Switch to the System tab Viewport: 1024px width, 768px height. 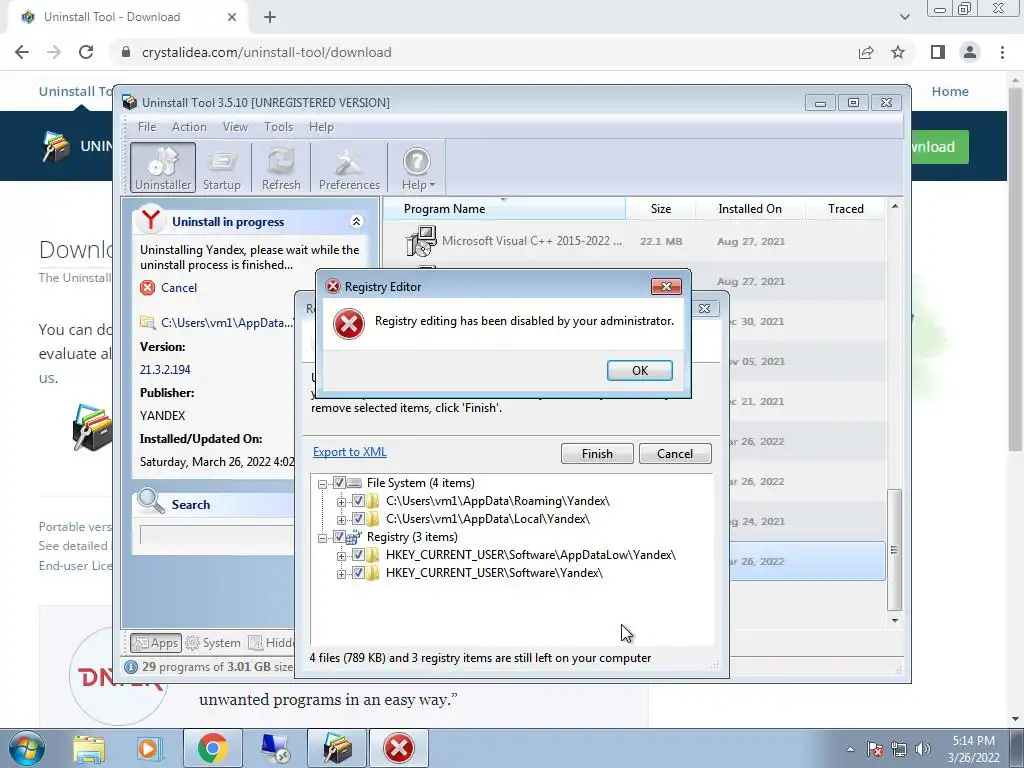pyautogui.click(x=213, y=643)
